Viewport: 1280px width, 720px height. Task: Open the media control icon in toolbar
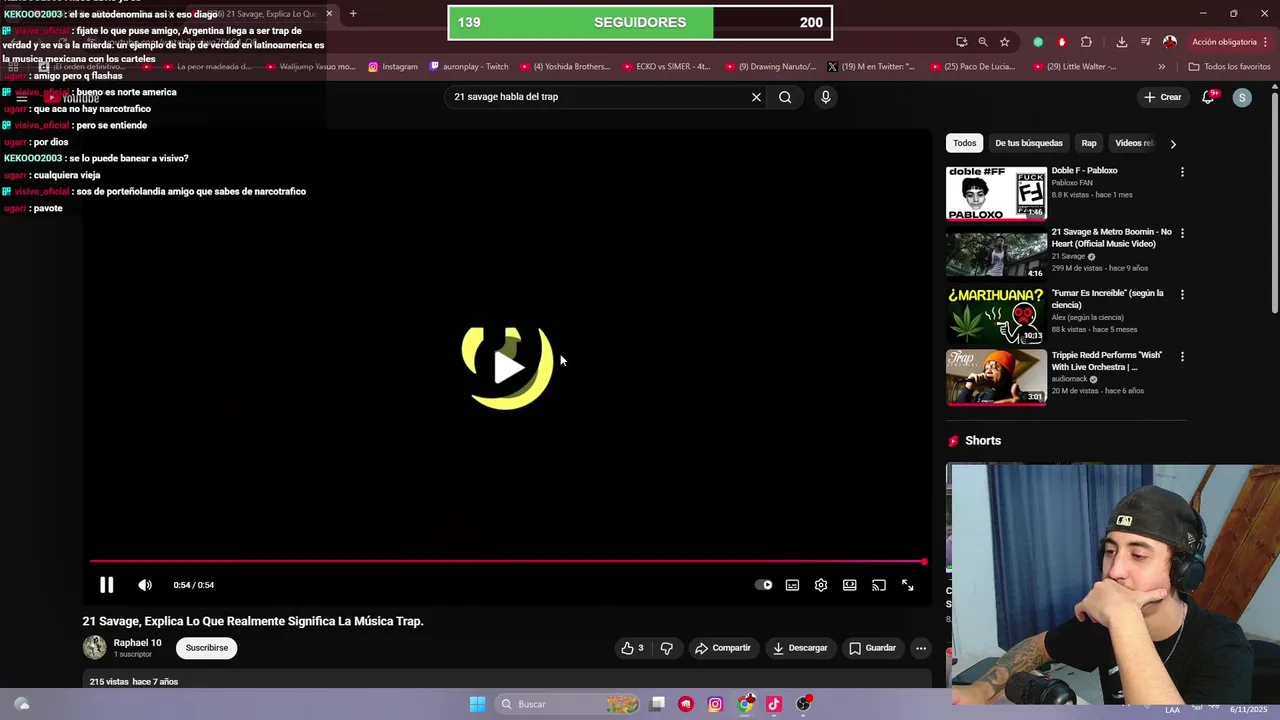click(1145, 42)
